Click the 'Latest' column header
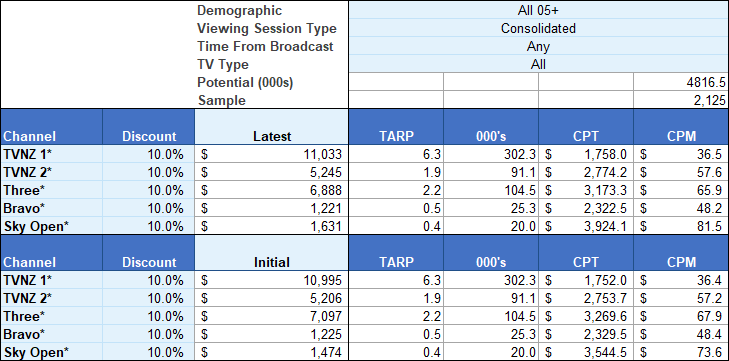The height and width of the screenshot is (361, 729). pos(272,127)
